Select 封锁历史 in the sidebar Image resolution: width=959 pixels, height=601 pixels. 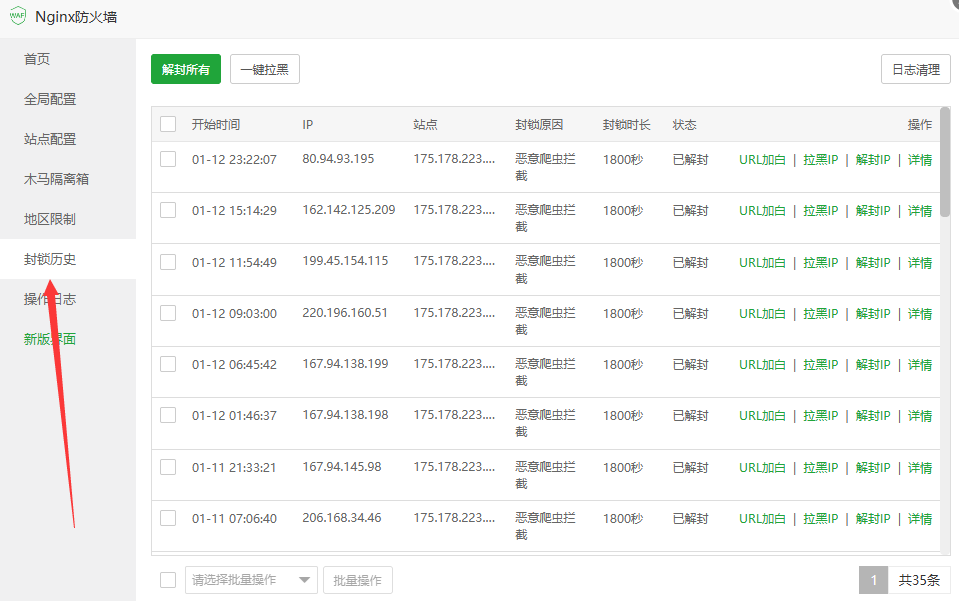coord(50,259)
